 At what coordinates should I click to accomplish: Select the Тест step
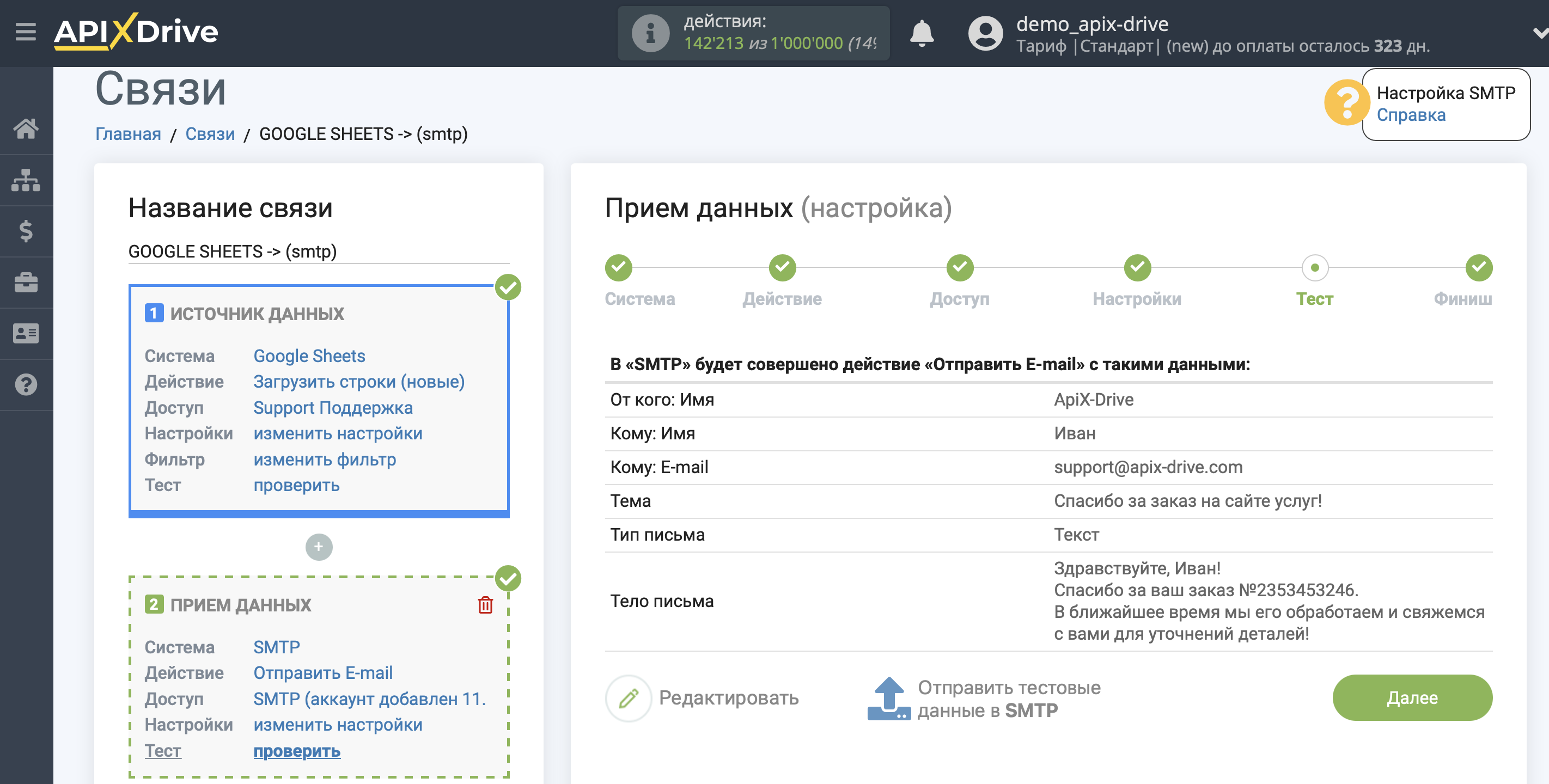tap(1314, 268)
